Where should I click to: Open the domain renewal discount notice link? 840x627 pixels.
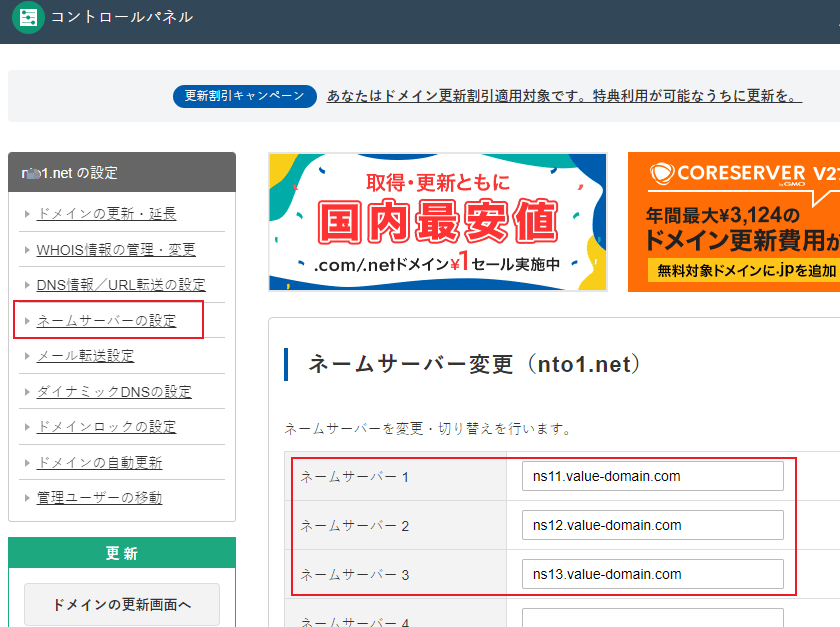click(x=564, y=96)
